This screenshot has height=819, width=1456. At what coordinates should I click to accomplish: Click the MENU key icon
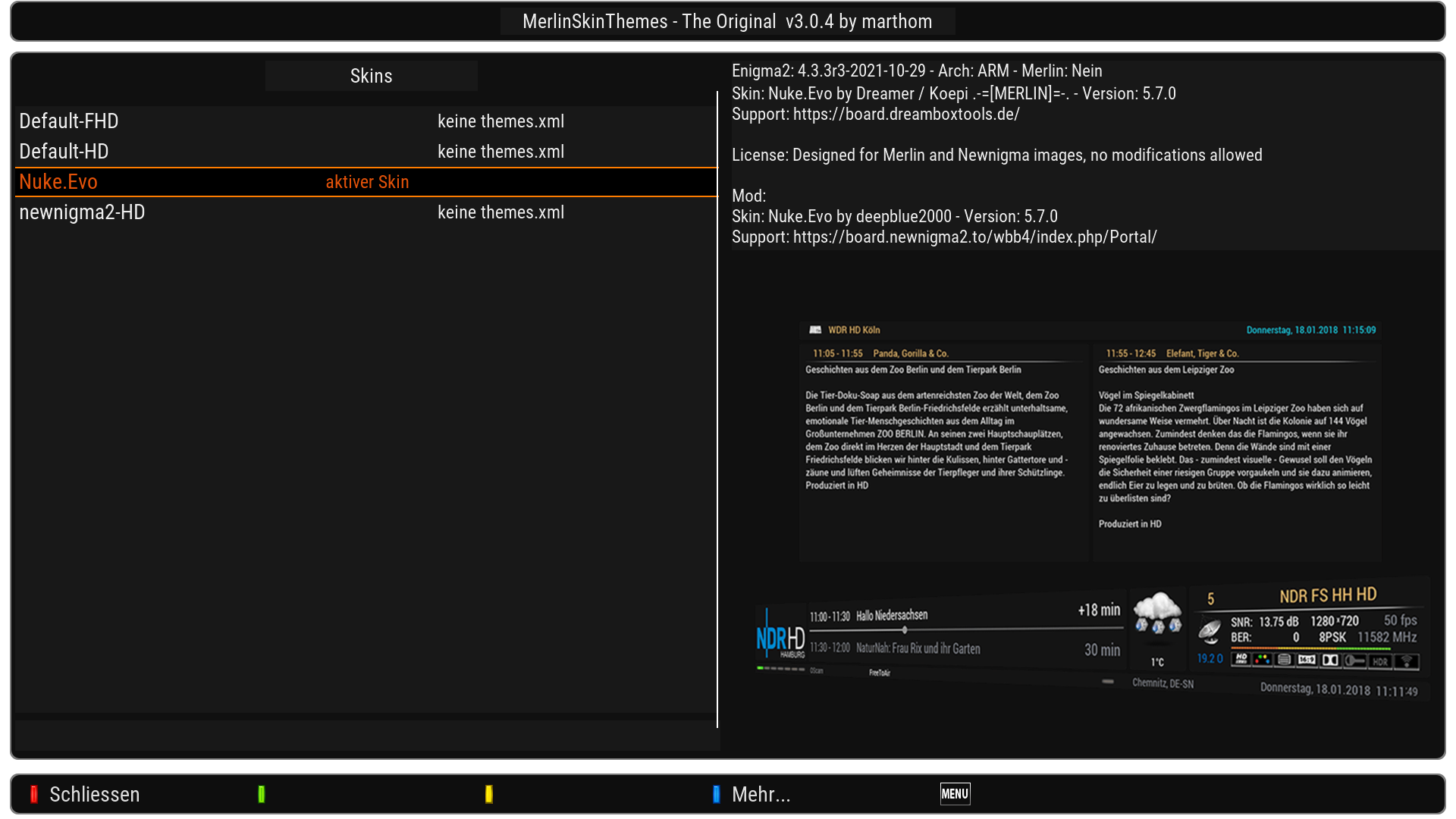pyautogui.click(x=955, y=794)
